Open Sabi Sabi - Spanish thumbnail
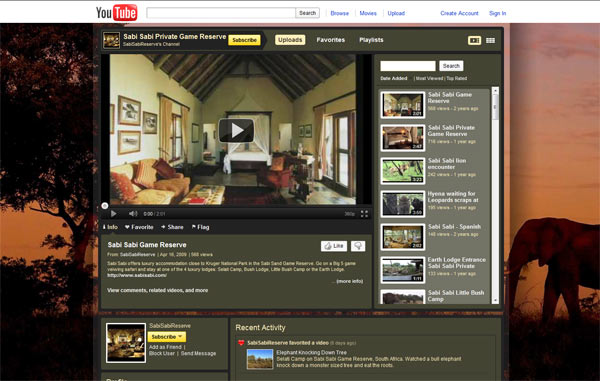The image size is (600, 381). pyautogui.click(x=403, y=237)
